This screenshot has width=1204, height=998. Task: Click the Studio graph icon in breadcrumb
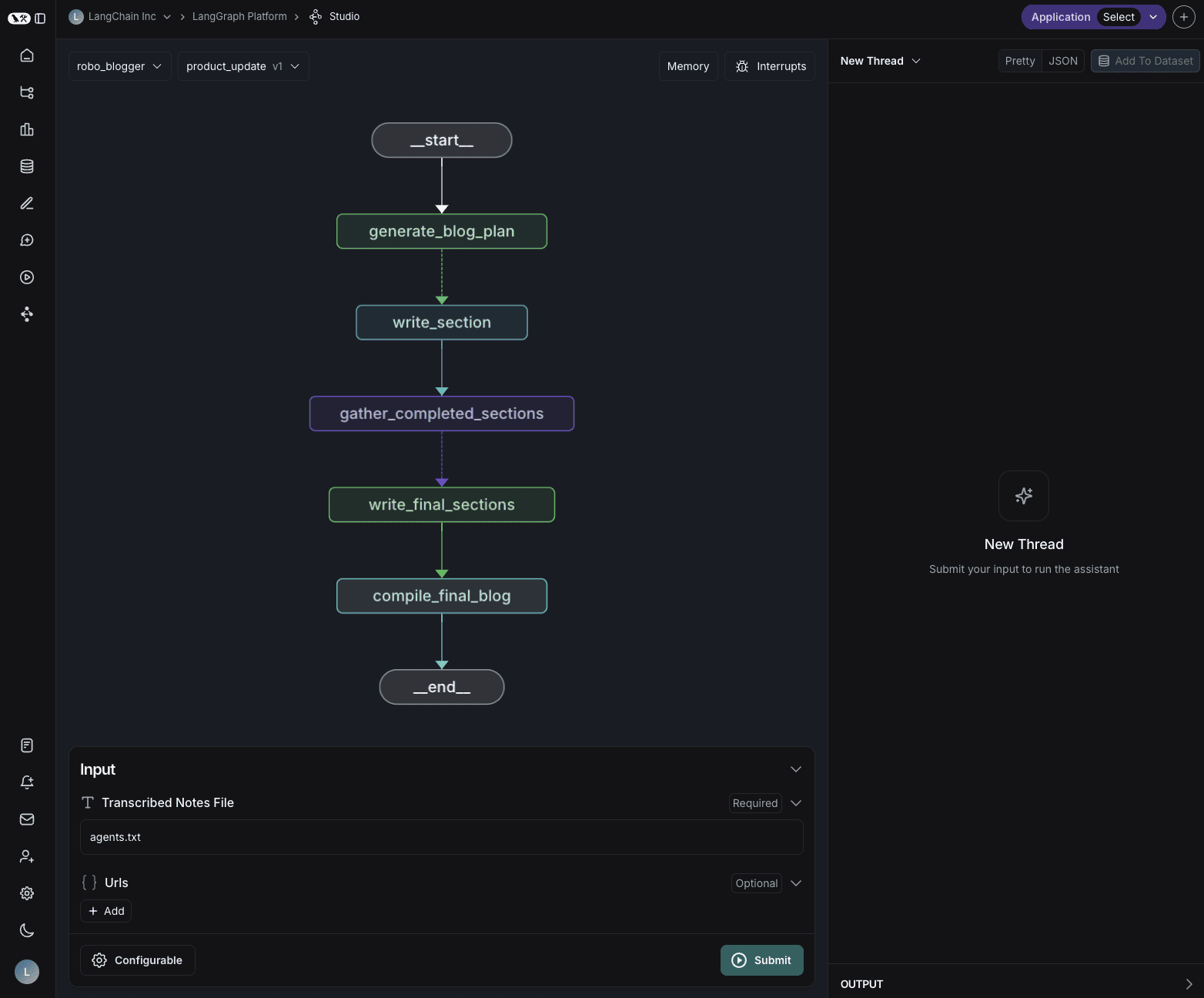point(316,16)
